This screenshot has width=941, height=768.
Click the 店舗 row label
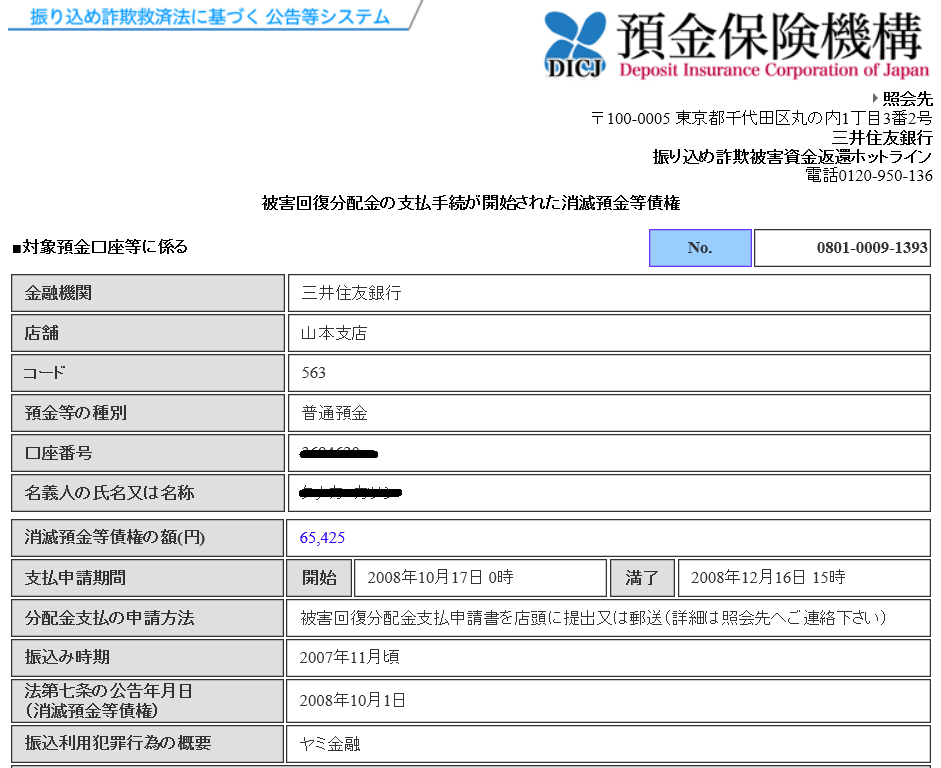[148, 333]
